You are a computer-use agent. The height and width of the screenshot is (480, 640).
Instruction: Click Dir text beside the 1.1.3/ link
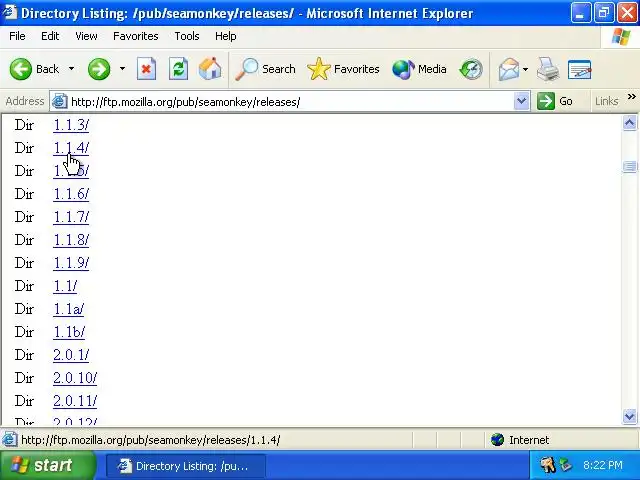click(24, 125)
